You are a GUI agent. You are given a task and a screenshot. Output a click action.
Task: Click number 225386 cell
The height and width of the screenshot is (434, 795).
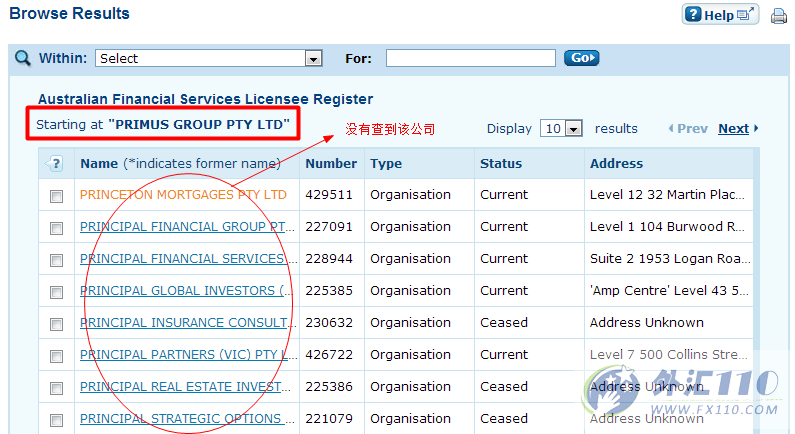click(x=329, y=386)
